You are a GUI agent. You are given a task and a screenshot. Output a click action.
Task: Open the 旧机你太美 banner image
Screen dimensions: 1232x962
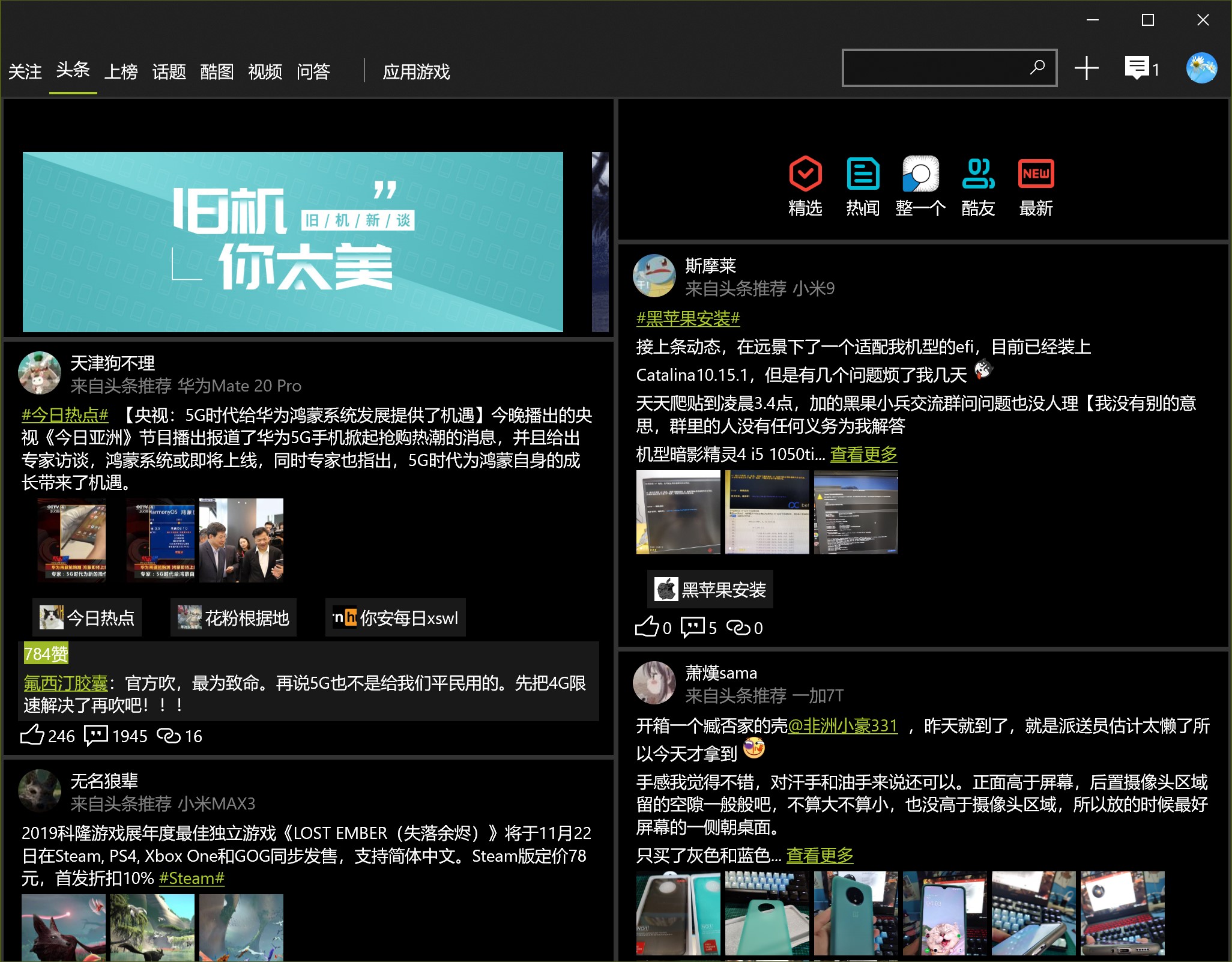coord(293,241)
